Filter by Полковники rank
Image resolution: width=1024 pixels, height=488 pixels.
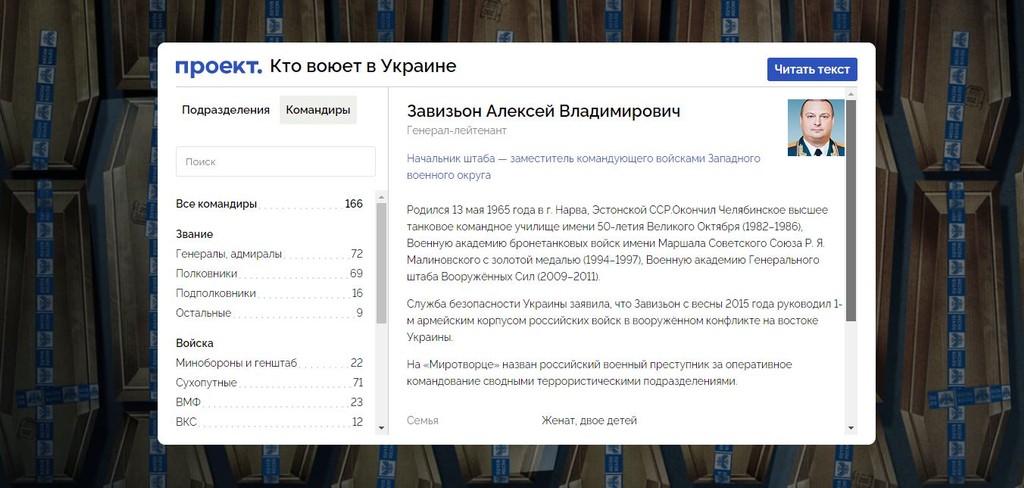pos(269,273)
